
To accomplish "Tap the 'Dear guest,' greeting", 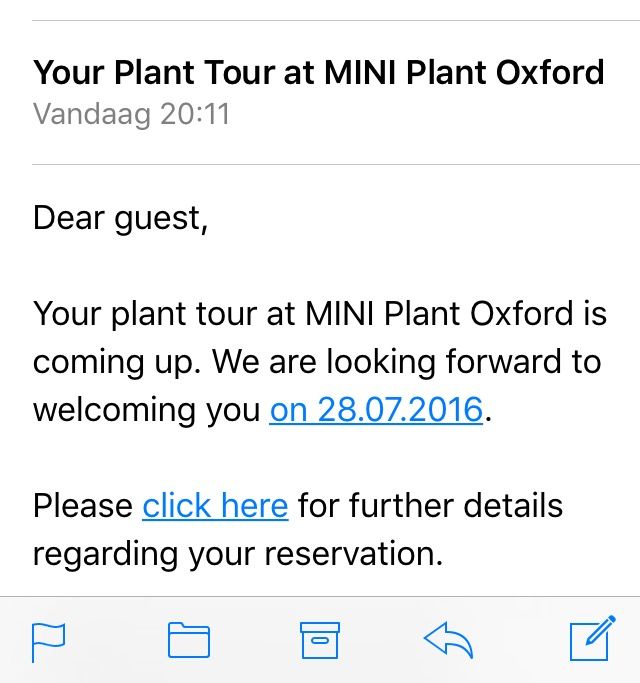I will 120,218.
